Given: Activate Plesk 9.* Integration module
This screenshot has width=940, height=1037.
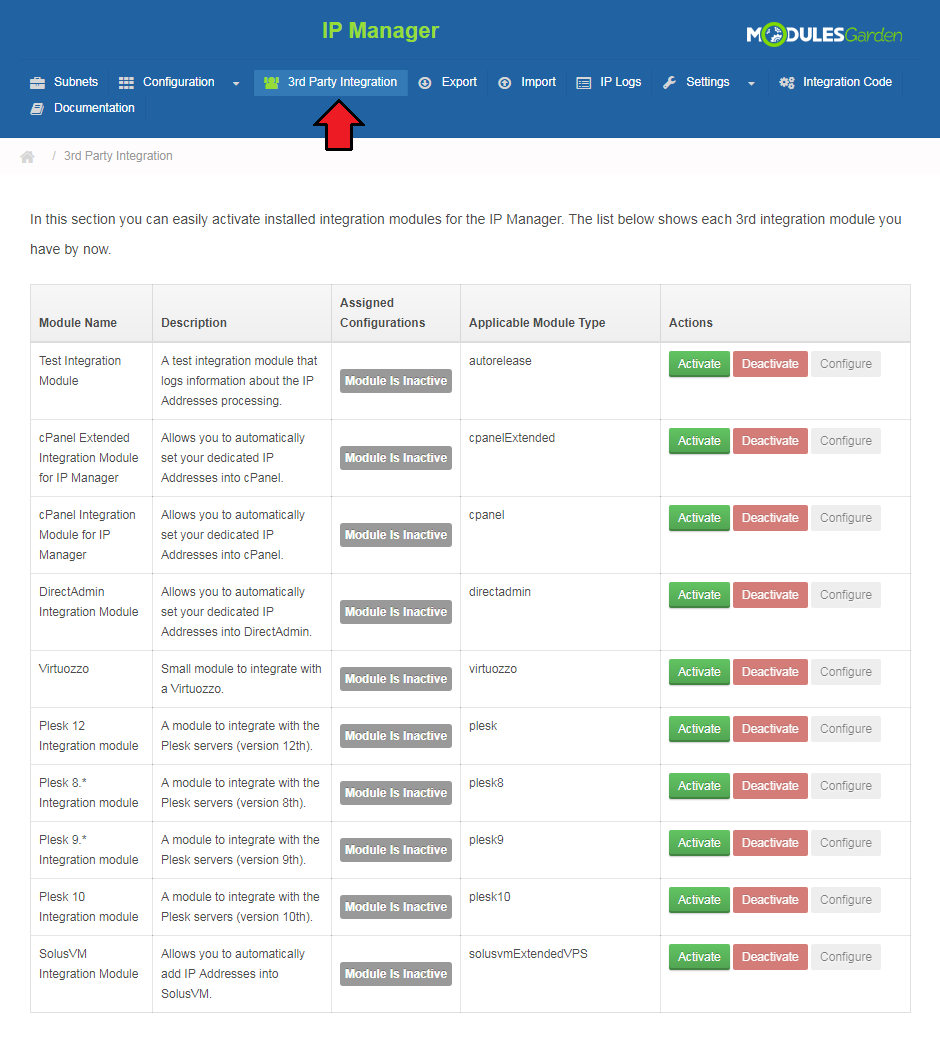Looking at the screenshot, I should (x=699, y=843).
